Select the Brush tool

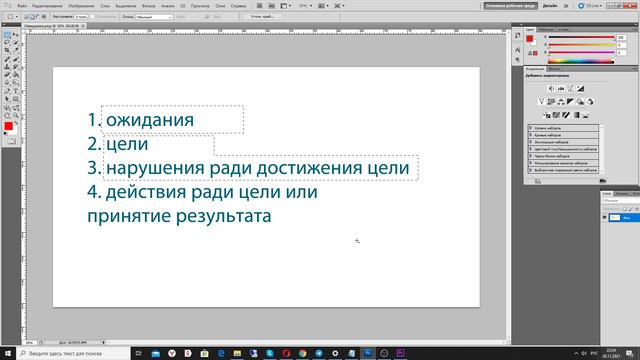(16, 59)
